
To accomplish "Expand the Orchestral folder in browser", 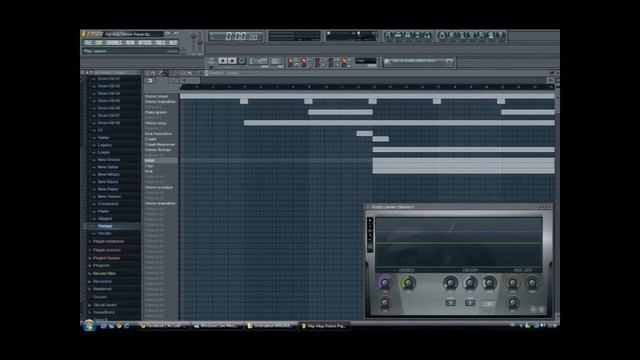I will [108, 204].
